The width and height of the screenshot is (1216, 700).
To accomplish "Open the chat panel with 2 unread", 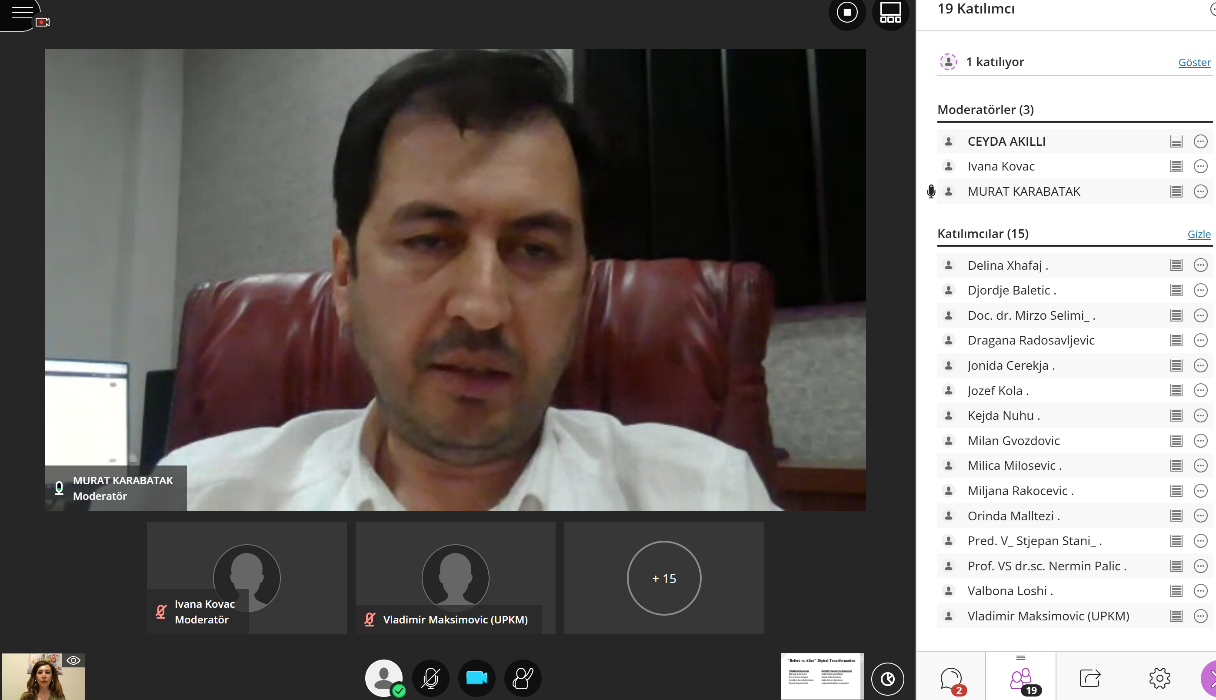I will point(951,679).
